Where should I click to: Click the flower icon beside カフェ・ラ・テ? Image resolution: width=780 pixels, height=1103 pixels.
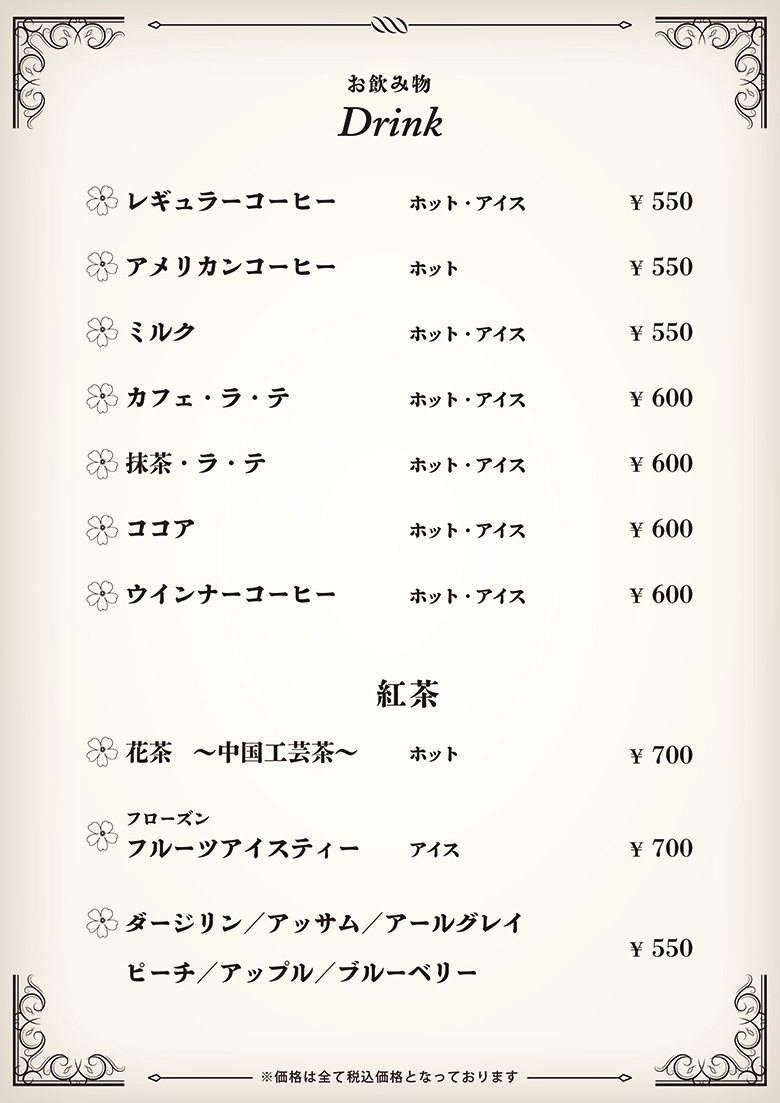(x=102, y=398)
